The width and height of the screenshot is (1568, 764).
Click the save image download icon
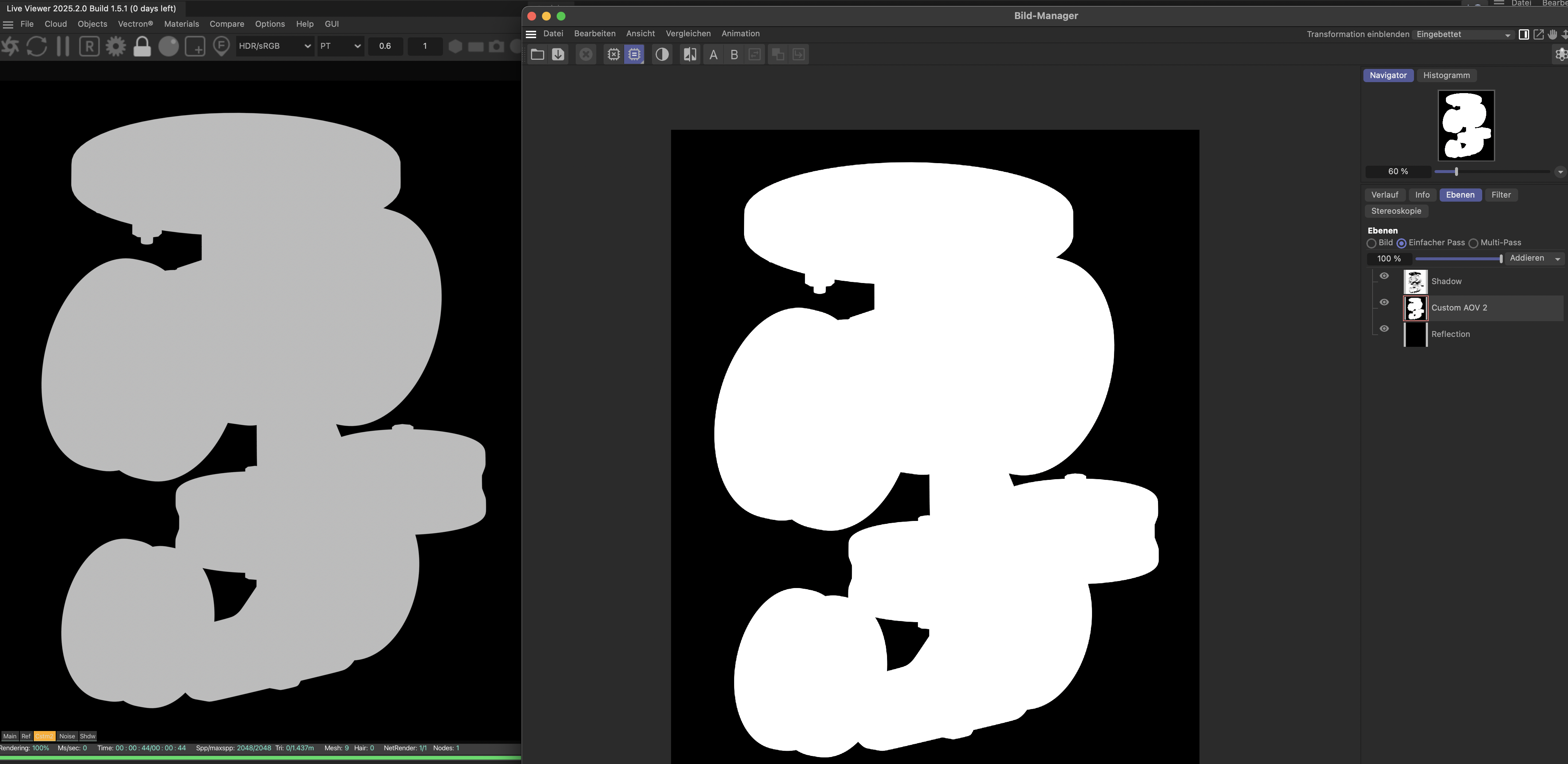[x=558, y=55]
